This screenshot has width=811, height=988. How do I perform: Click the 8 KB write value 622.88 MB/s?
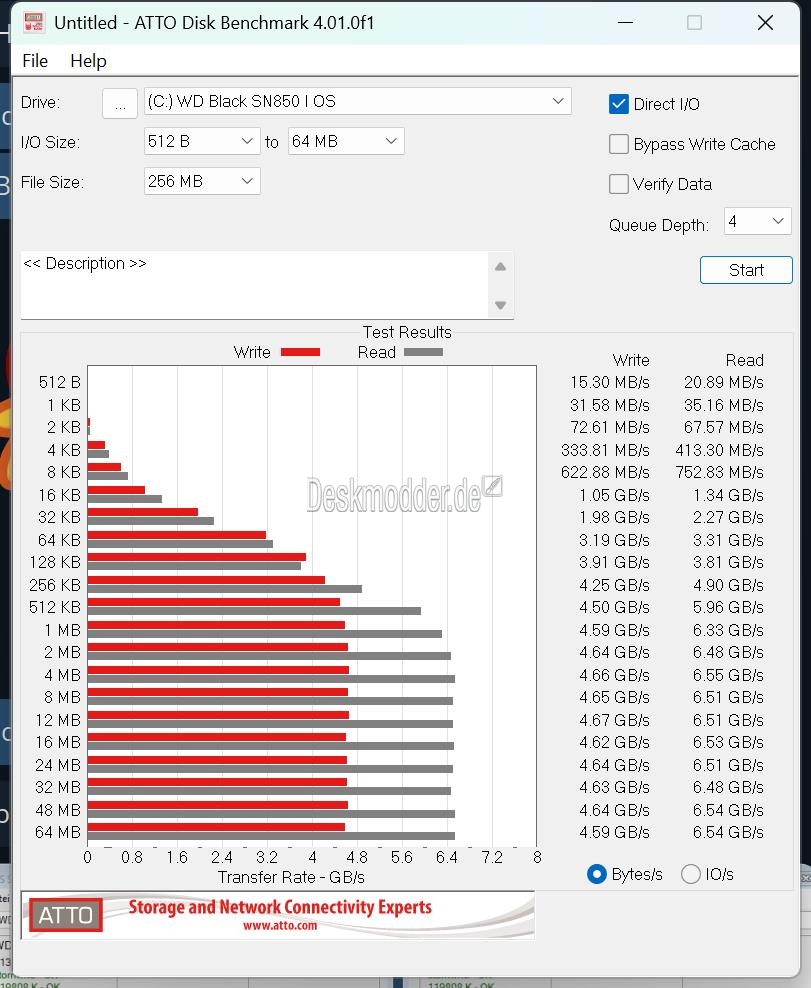[x=605, y=473]
